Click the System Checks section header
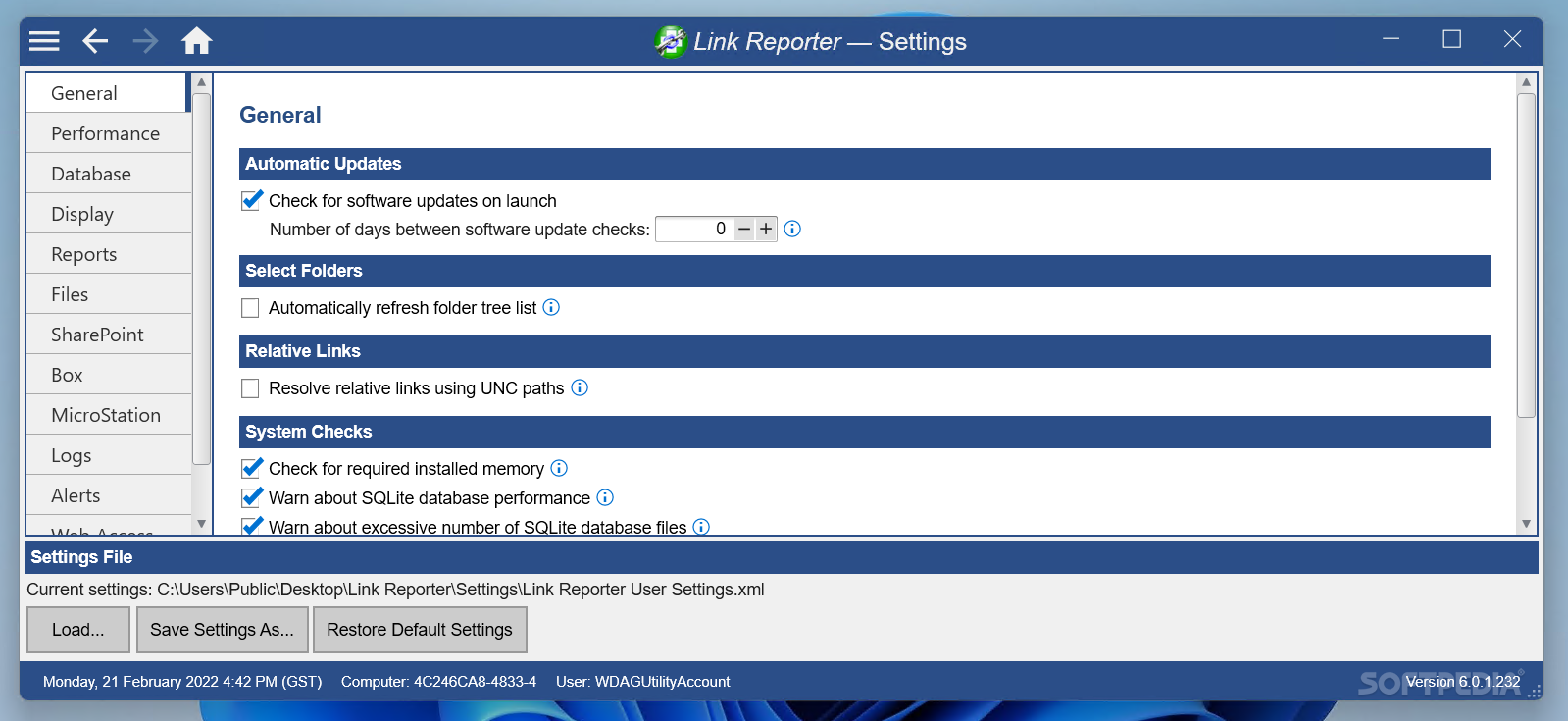Screen dimensions: 1568x721 tap(865, 432)
